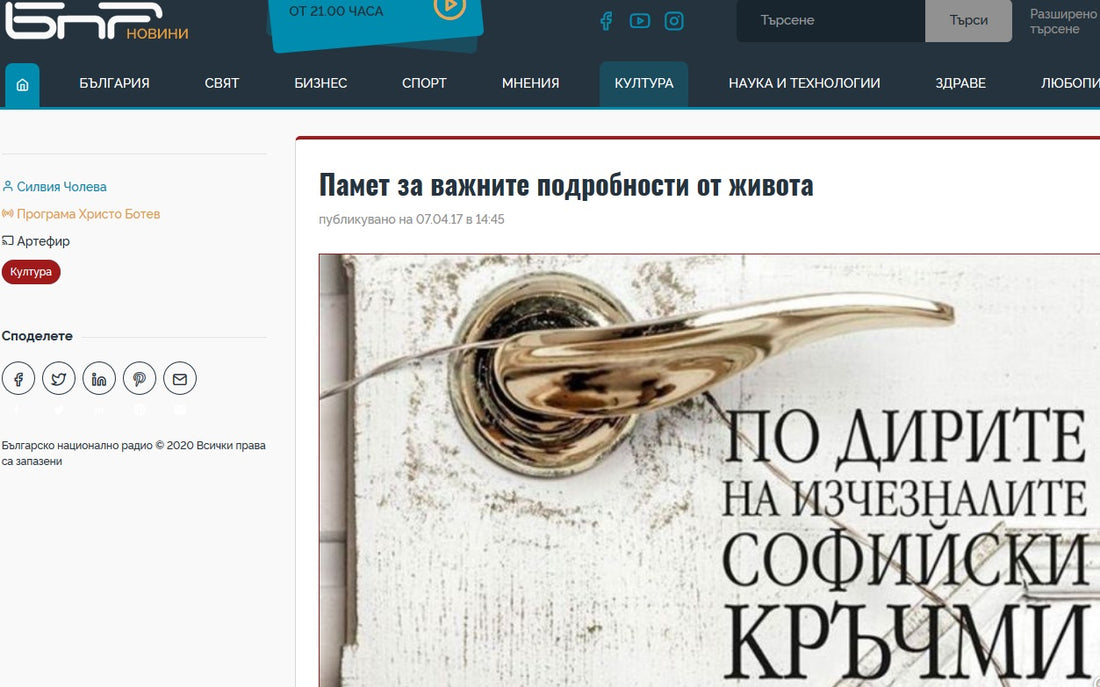The width and height of the screenshot is (1100, 687).
Task: Share article on Facebook
Action: (x=18, y=379)
